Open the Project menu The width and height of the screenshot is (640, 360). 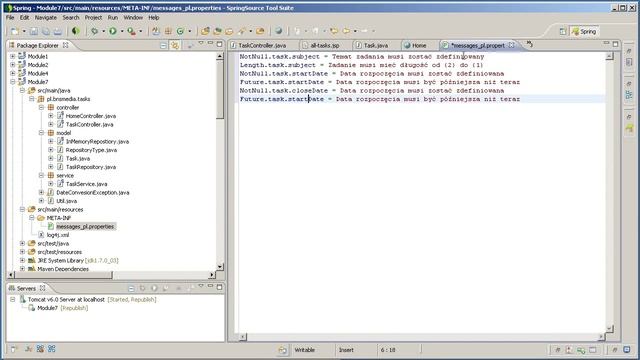(x=93, y=18)
